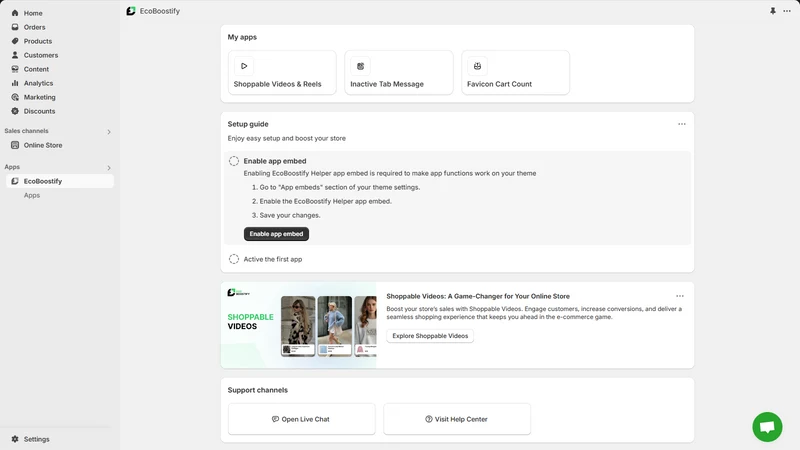Click the Setup guide heading
Screen dimensions: 800x450
point(248,124)
